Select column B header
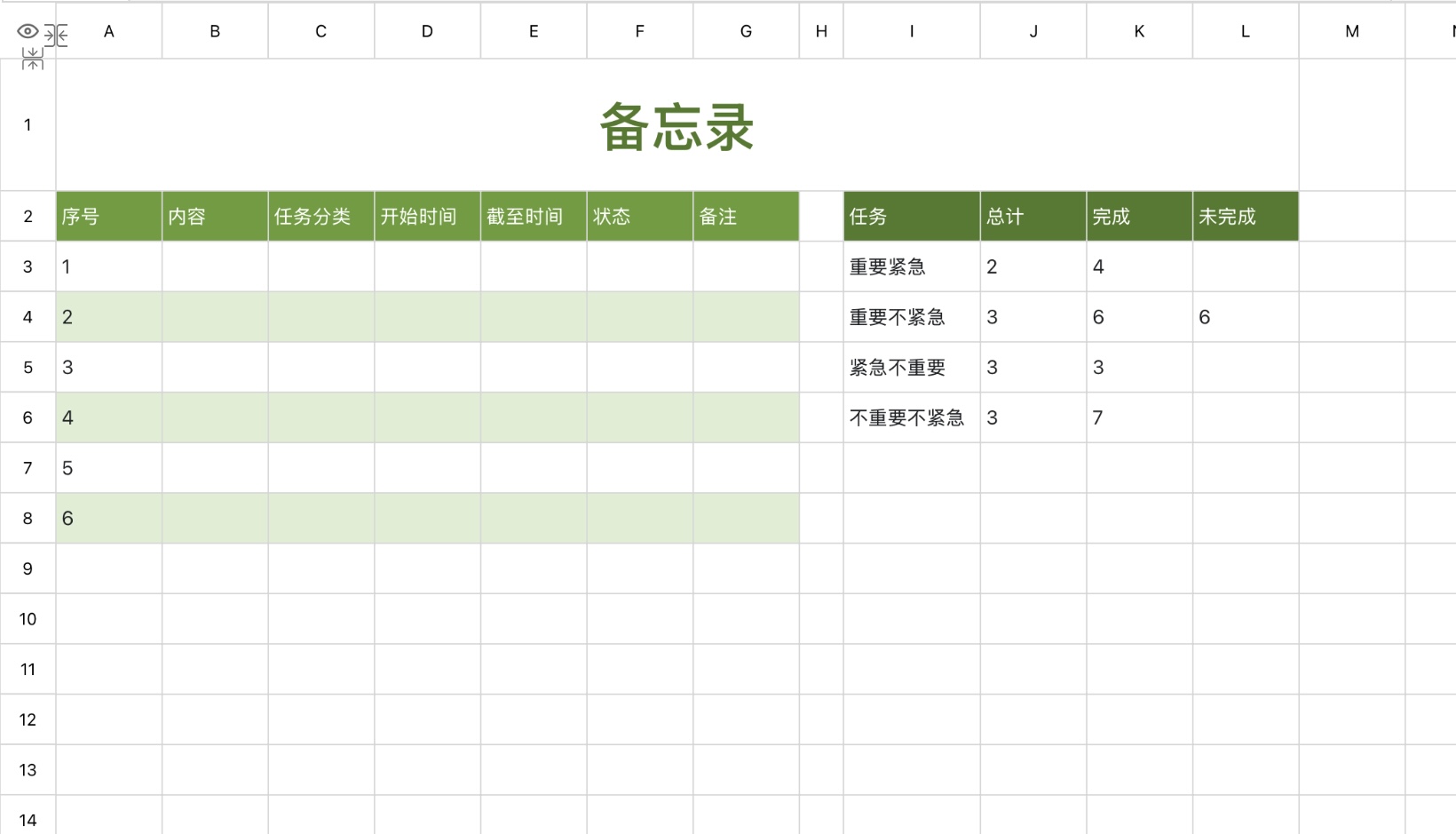 [215, 31]
